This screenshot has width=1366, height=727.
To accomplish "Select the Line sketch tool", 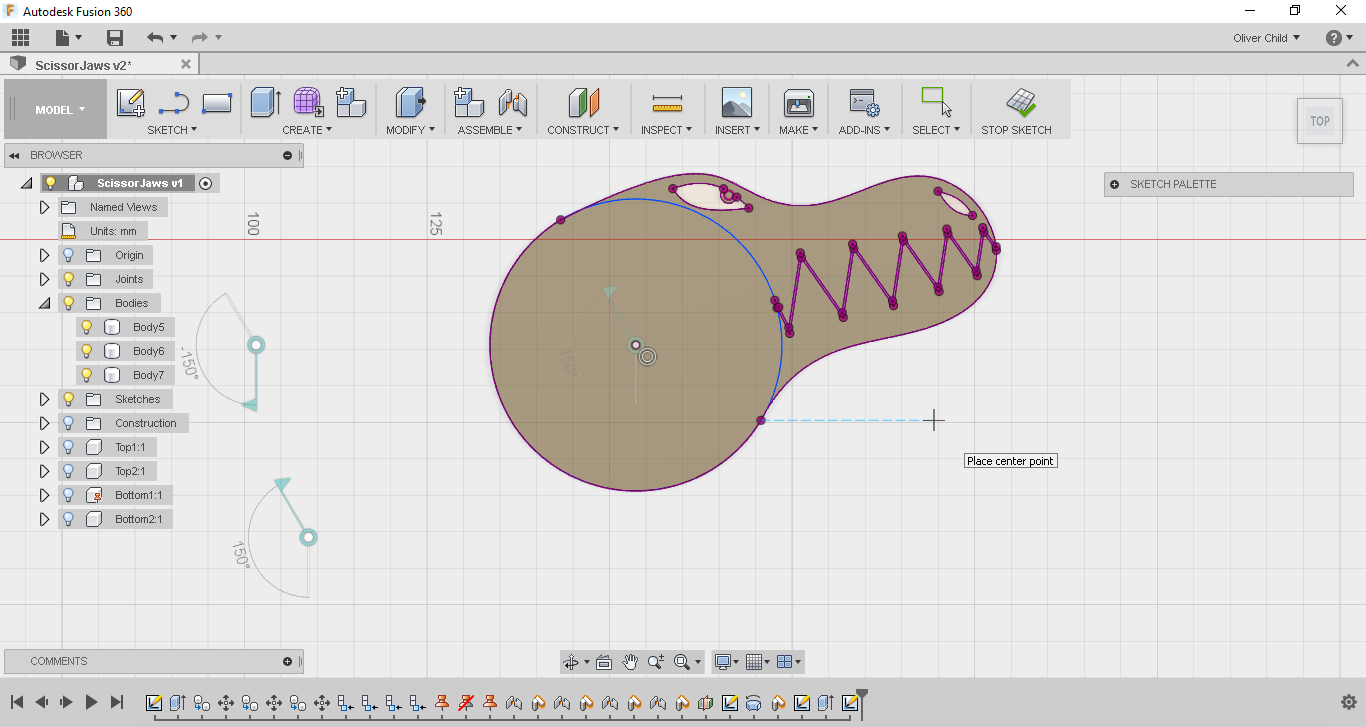I will point(174,103).
